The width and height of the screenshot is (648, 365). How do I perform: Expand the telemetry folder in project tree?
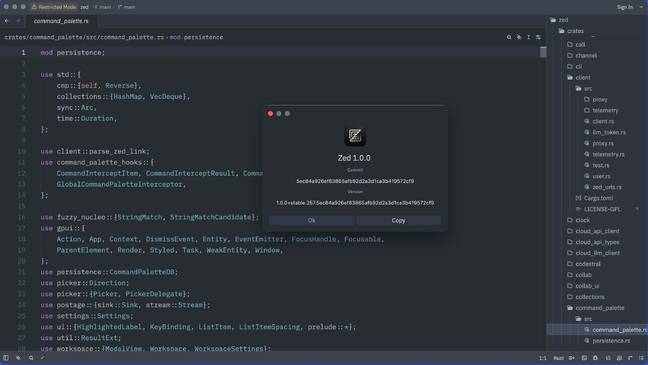point(601,110)
